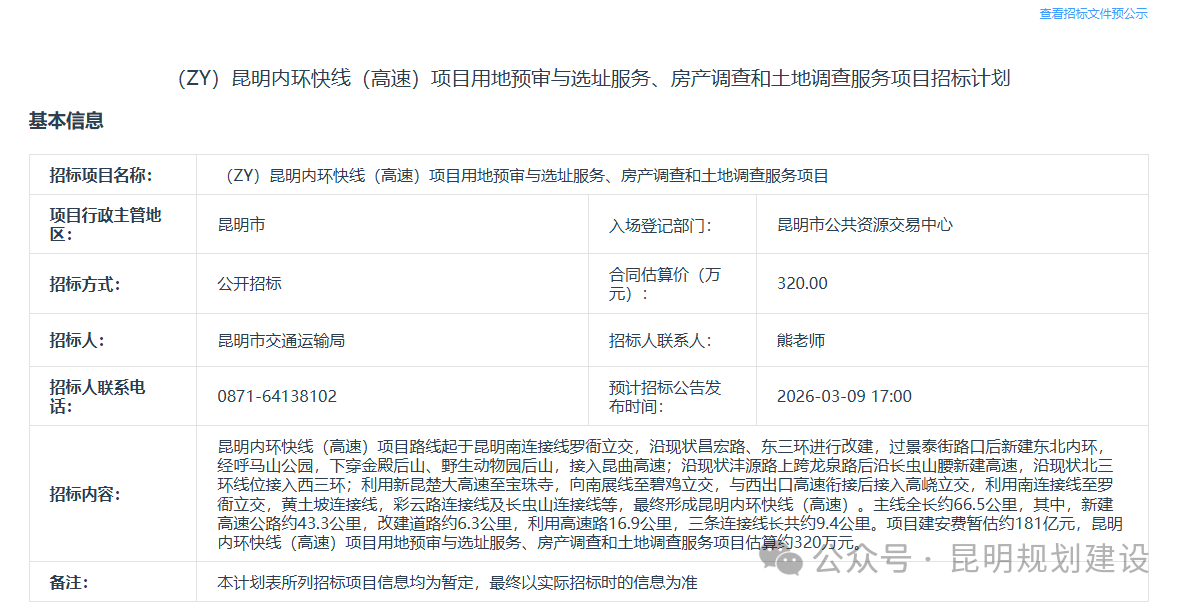Click the 昆明市交通运输局 value
The width and height of the screenshot is (1188, 606).
pyautogui.click(x=281, y=341)
